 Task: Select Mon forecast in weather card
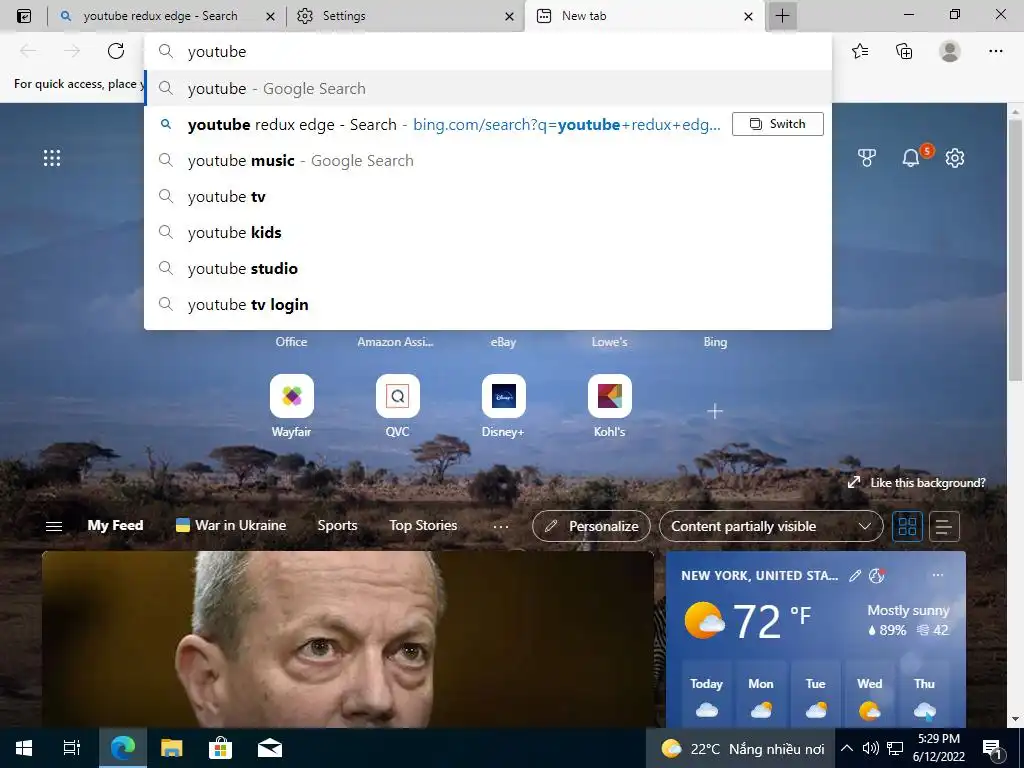(761, 696)
